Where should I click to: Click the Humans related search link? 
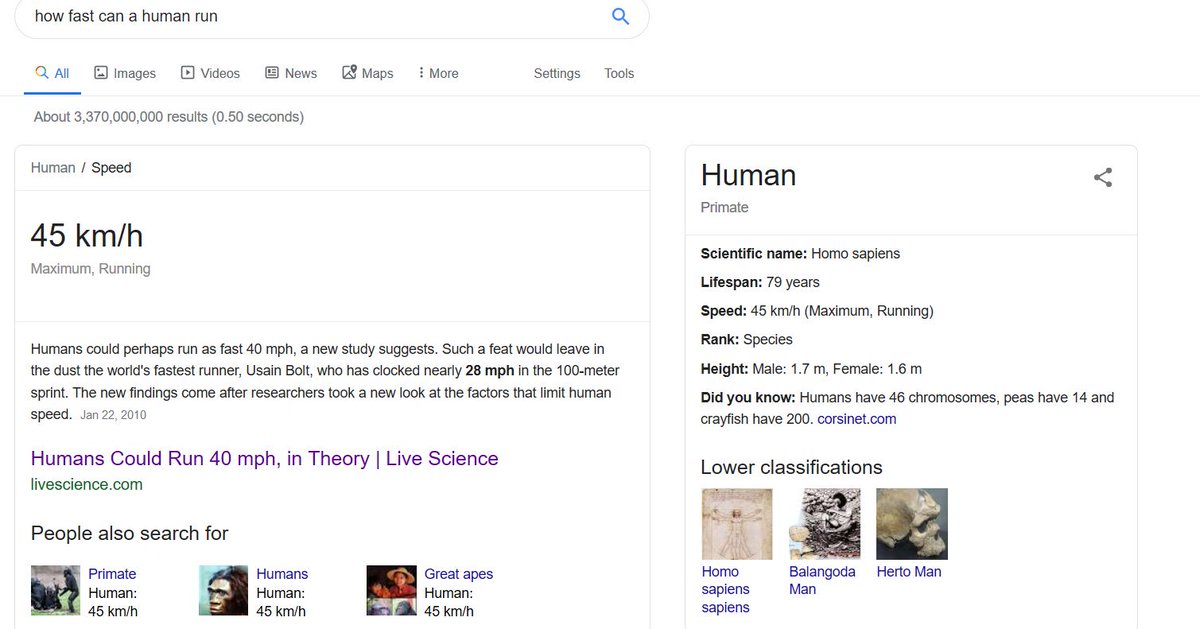282,574
